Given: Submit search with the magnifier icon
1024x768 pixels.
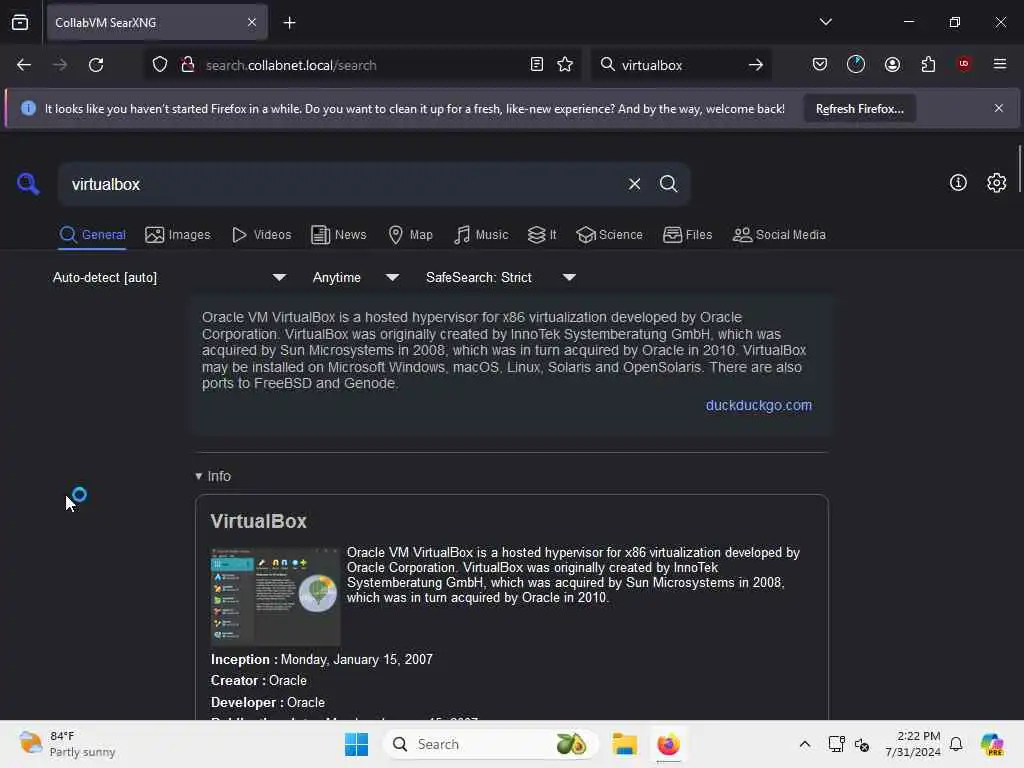Looking at the screenshot, I should coord(668,184).
